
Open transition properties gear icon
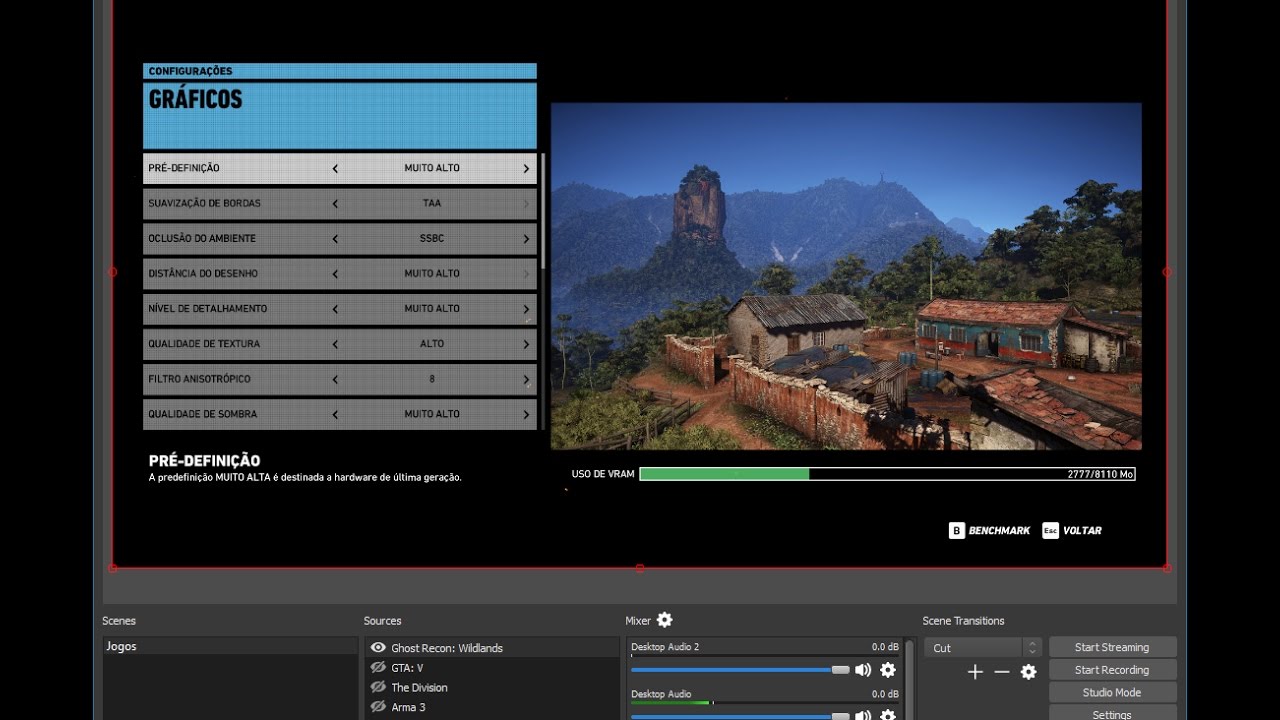point(1028,672)
